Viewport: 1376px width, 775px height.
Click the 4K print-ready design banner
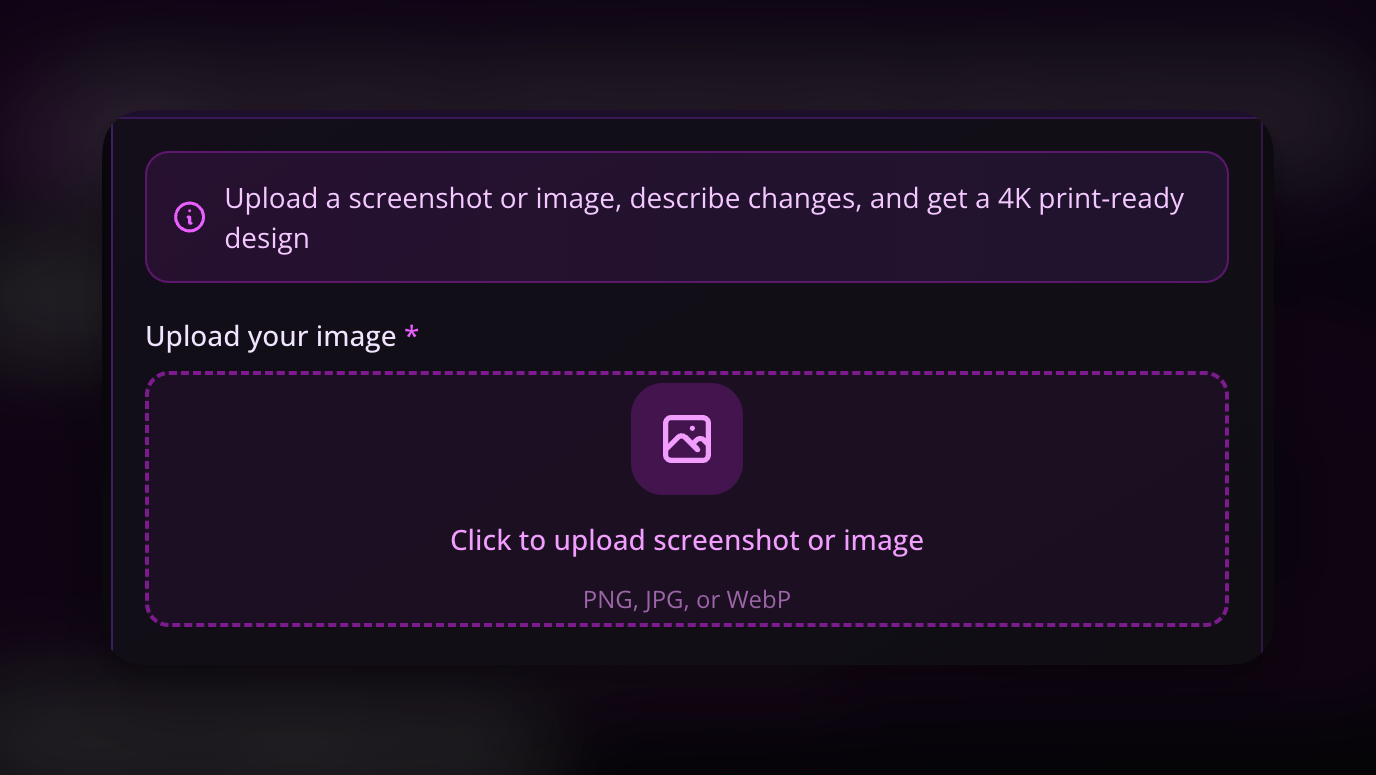click(687, 217)
